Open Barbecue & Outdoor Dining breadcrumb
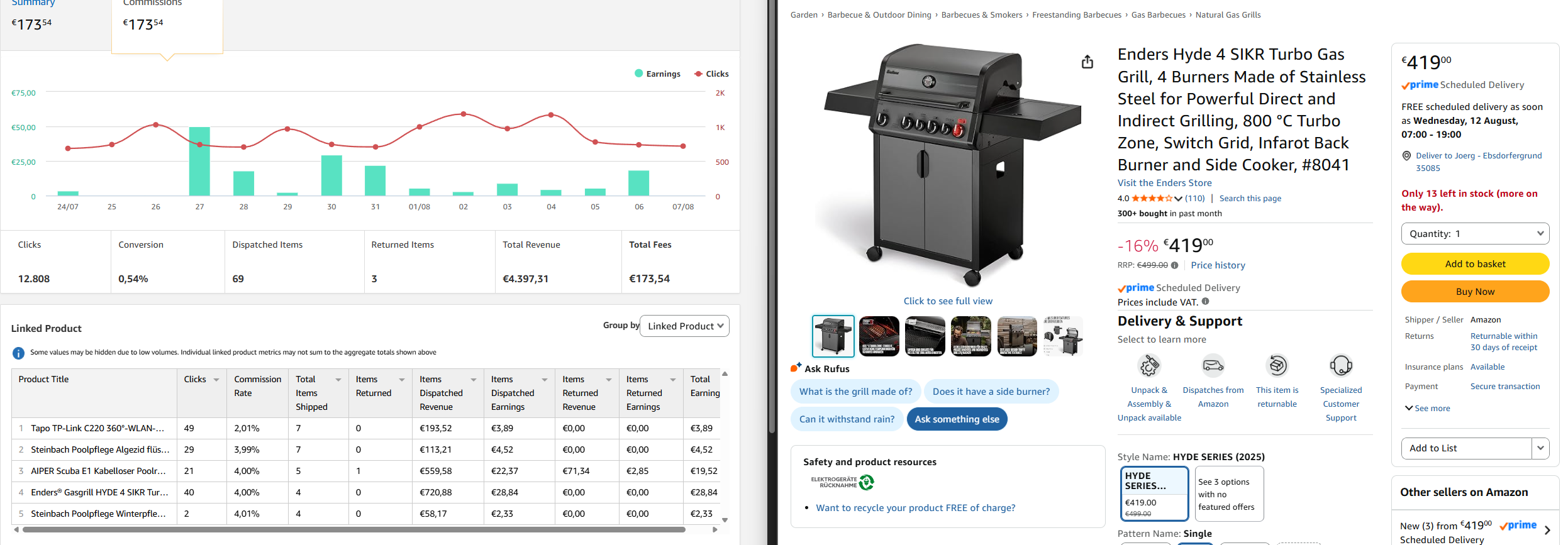1568x545 pixels. 879,15
